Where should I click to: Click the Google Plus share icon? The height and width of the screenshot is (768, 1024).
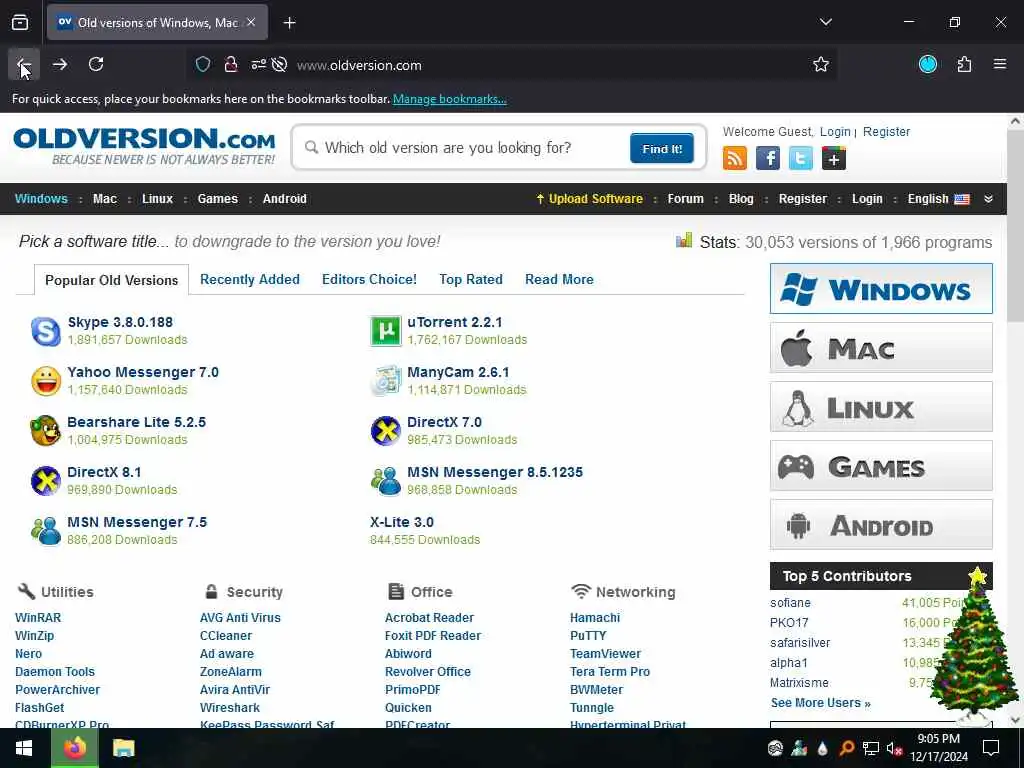pos(834,158)
